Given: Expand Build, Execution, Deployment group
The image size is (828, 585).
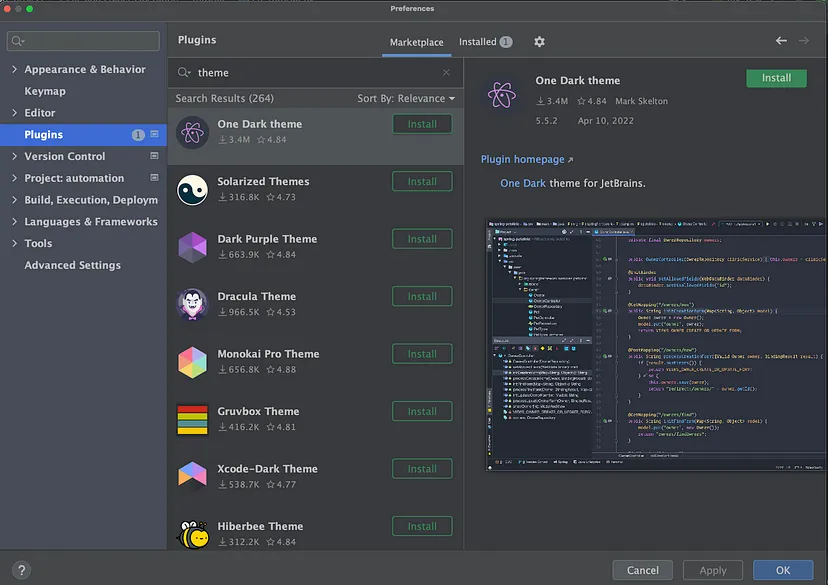Looking at the screenshot, I should 14,200.
